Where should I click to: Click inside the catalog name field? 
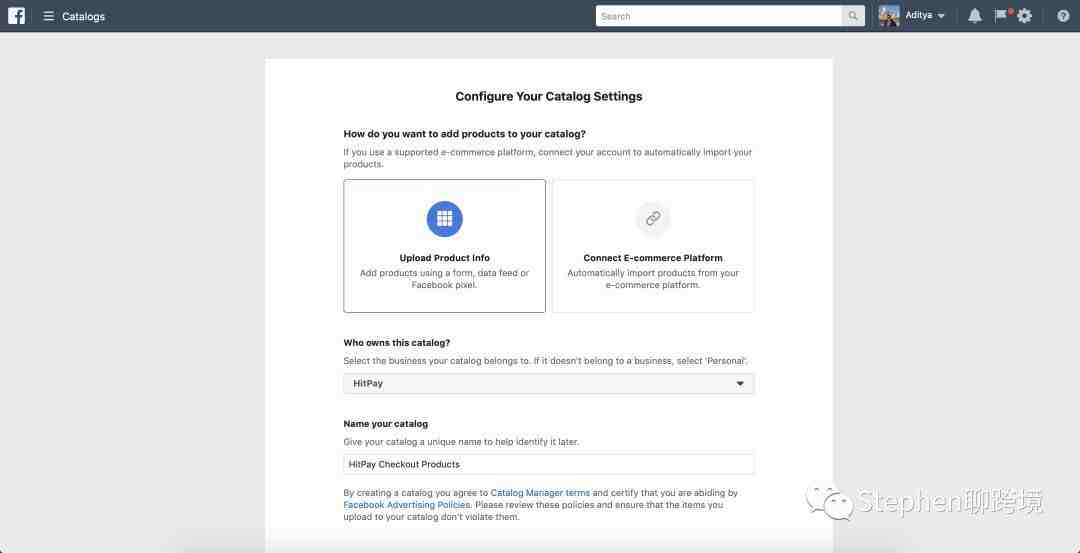pos(549,464)
